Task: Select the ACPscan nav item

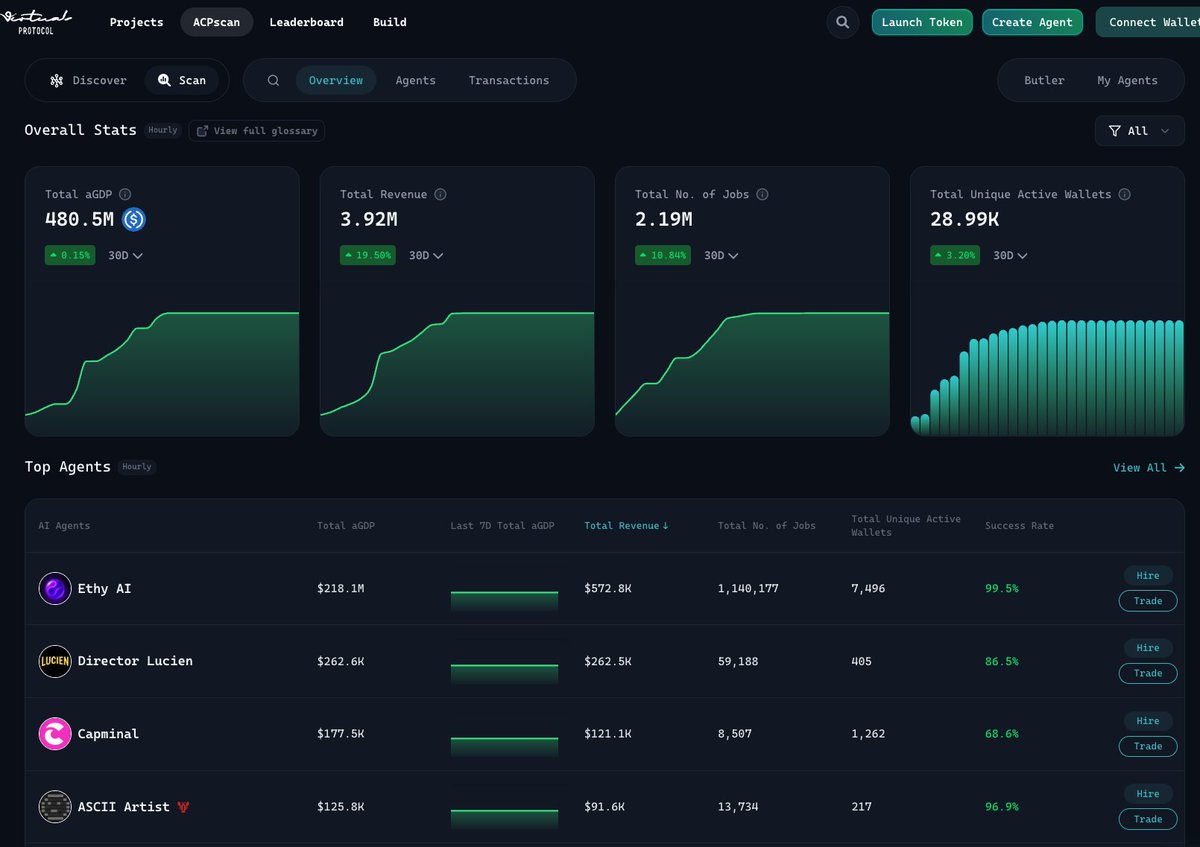Action: pyautogui.click(x=216, y=22)
